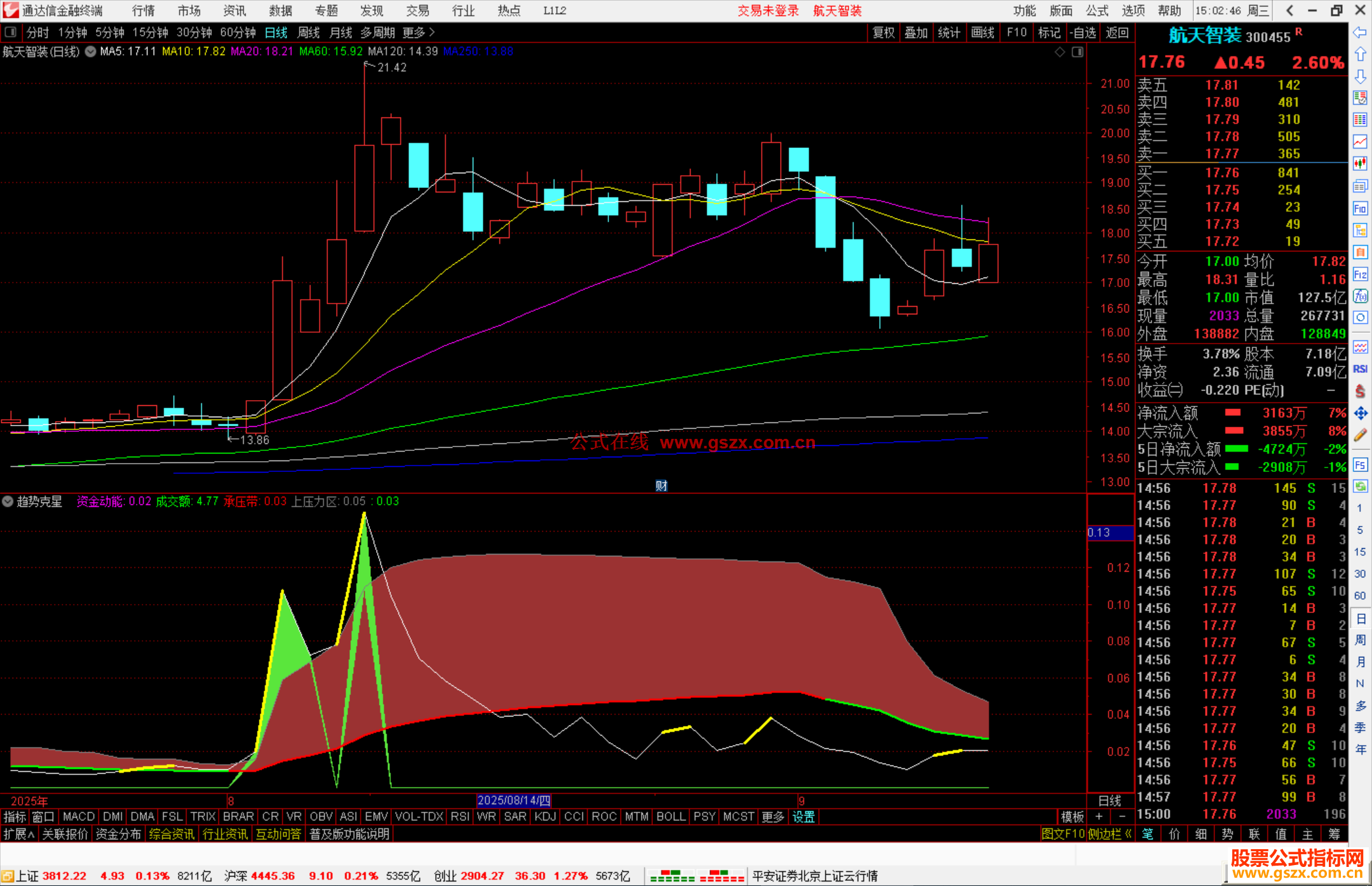Toggle the 画线 drawing button

(983, 32)
